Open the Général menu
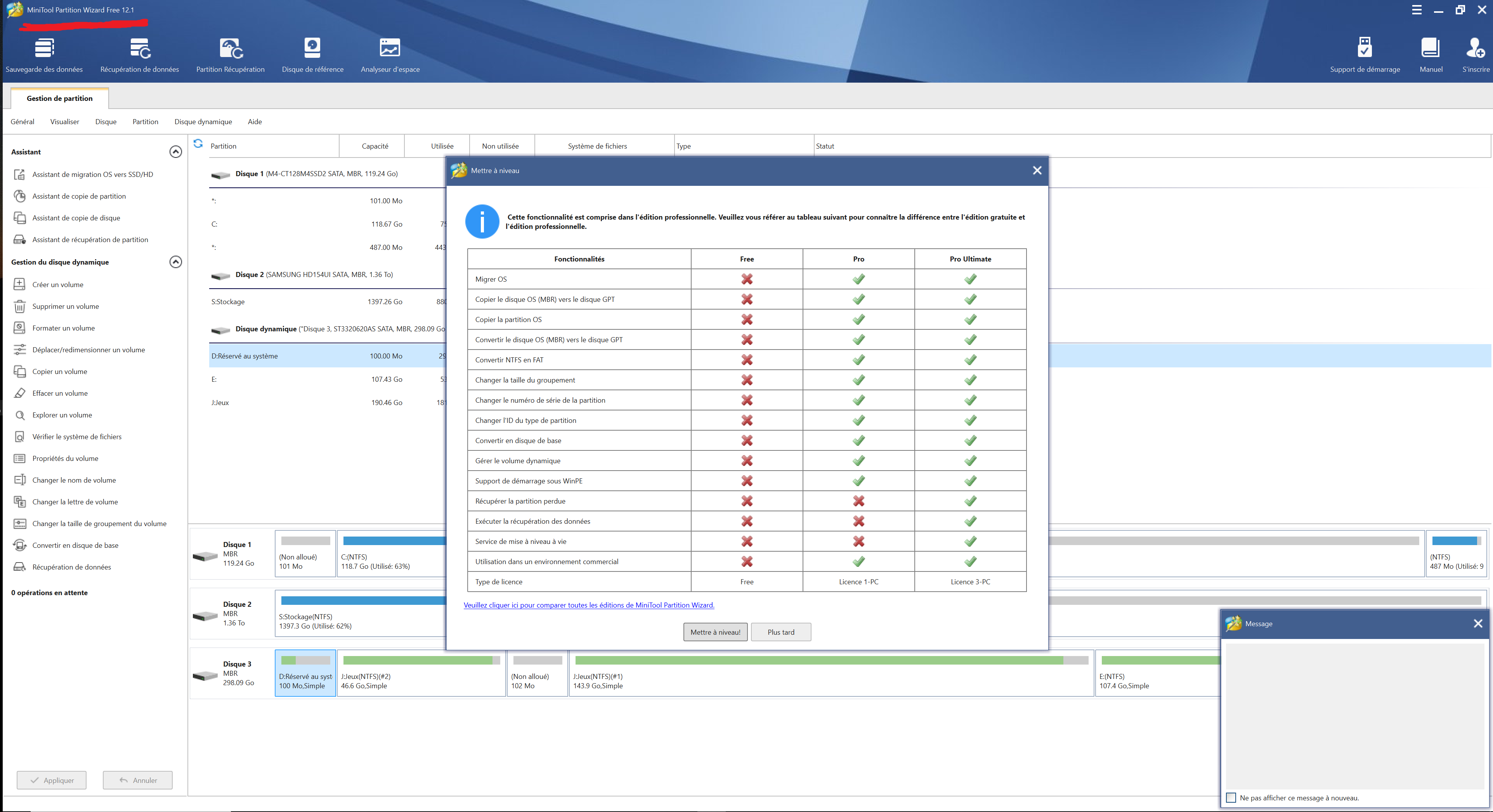 pos(23,122)
